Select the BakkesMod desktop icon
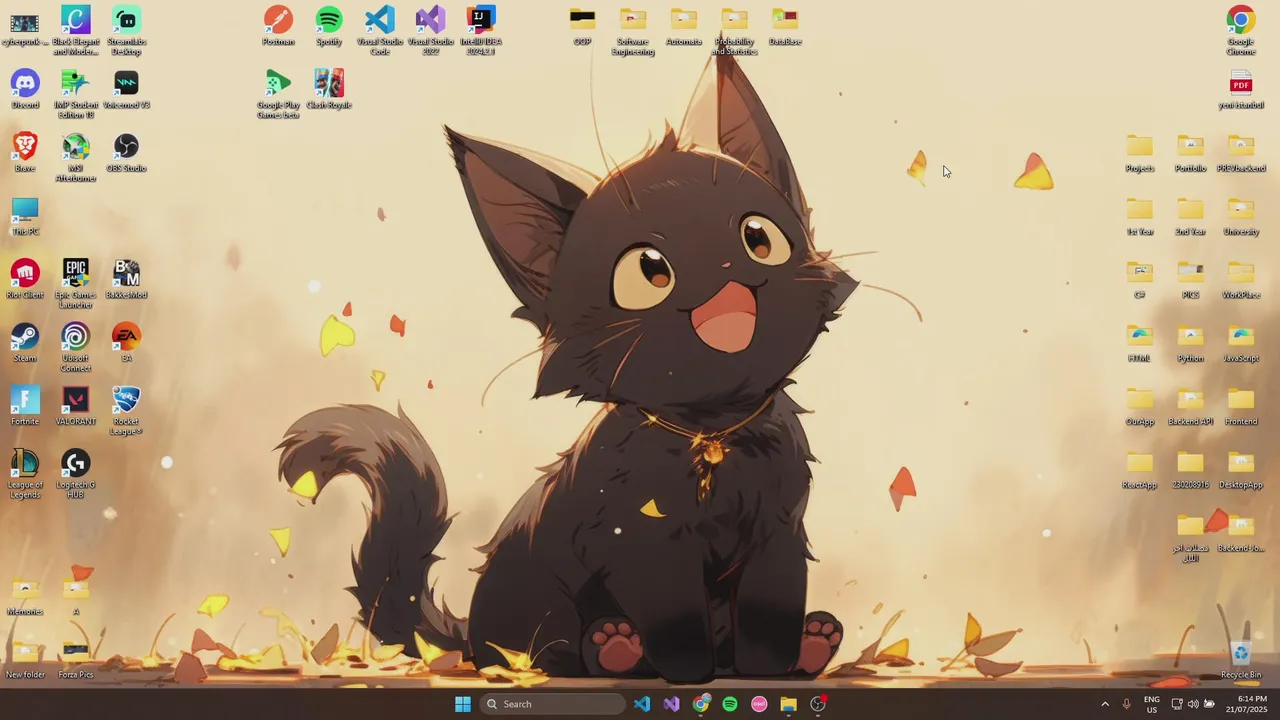 126,280
